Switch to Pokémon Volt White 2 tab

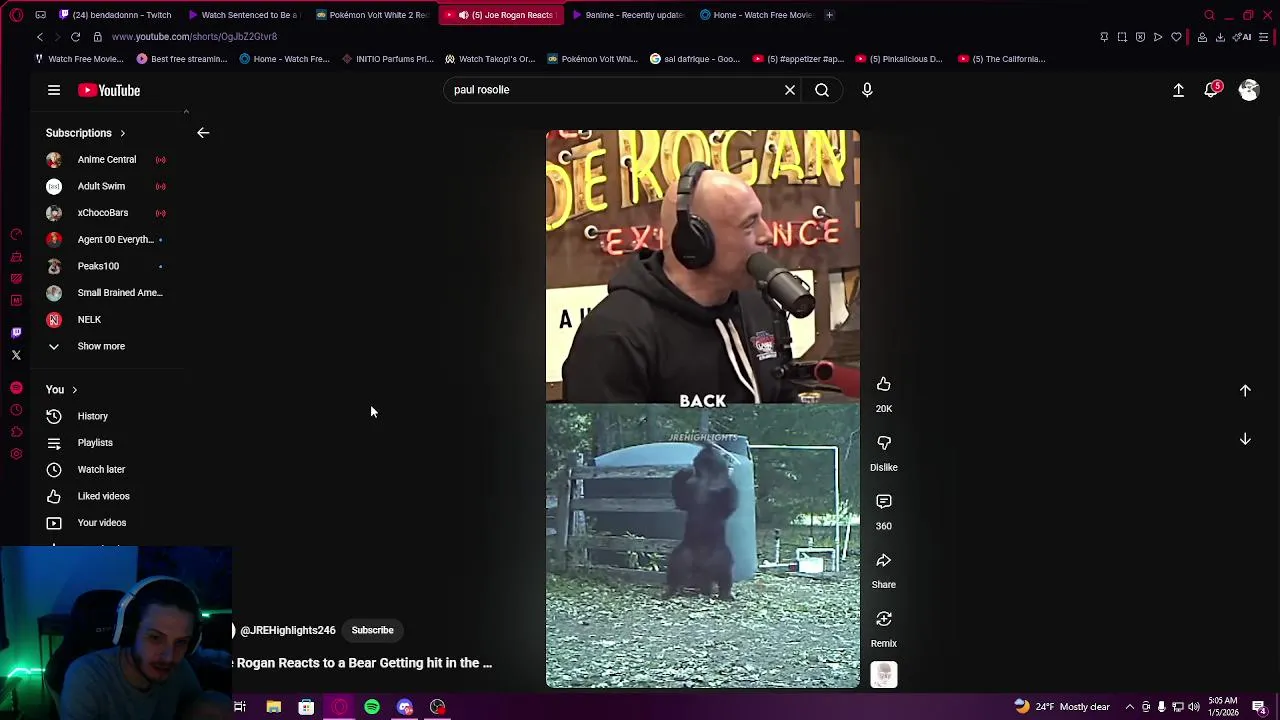(371, 15)
